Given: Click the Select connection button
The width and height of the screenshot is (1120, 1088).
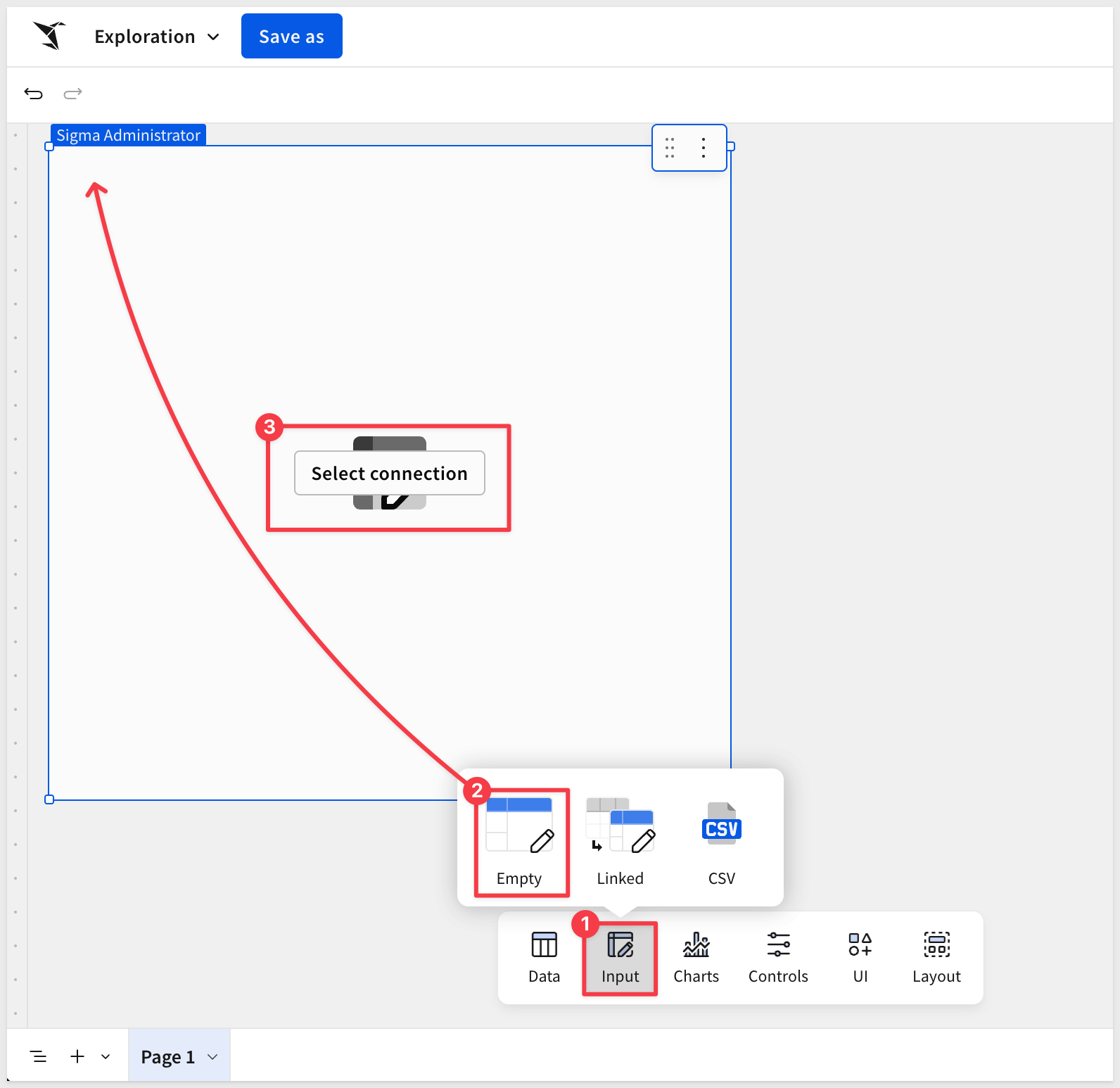Looking at the screenshot, I should point(389,473).
